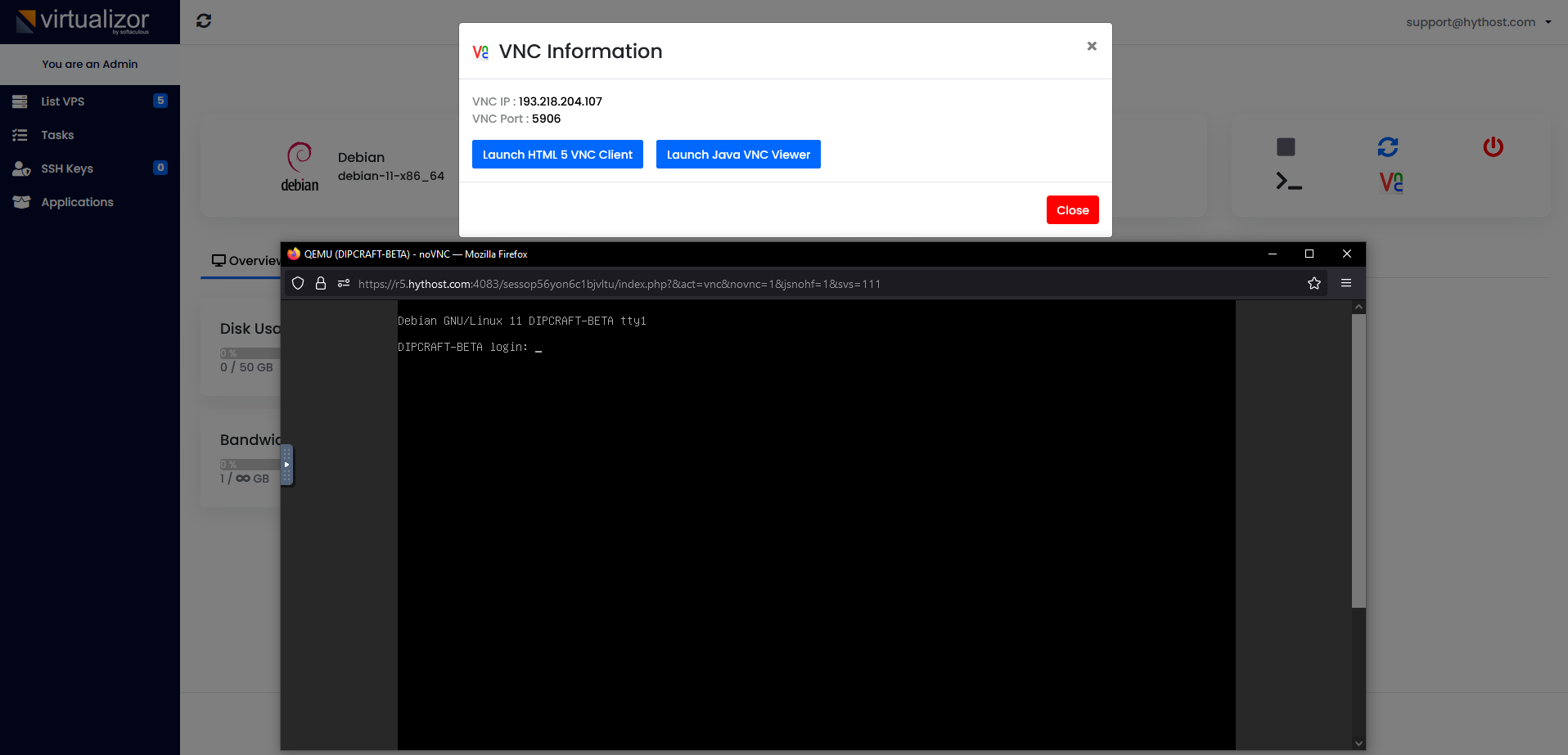Open the Firefox hamburger menu
Viewport: 1568px width, 755px height.
[1346, 284]
